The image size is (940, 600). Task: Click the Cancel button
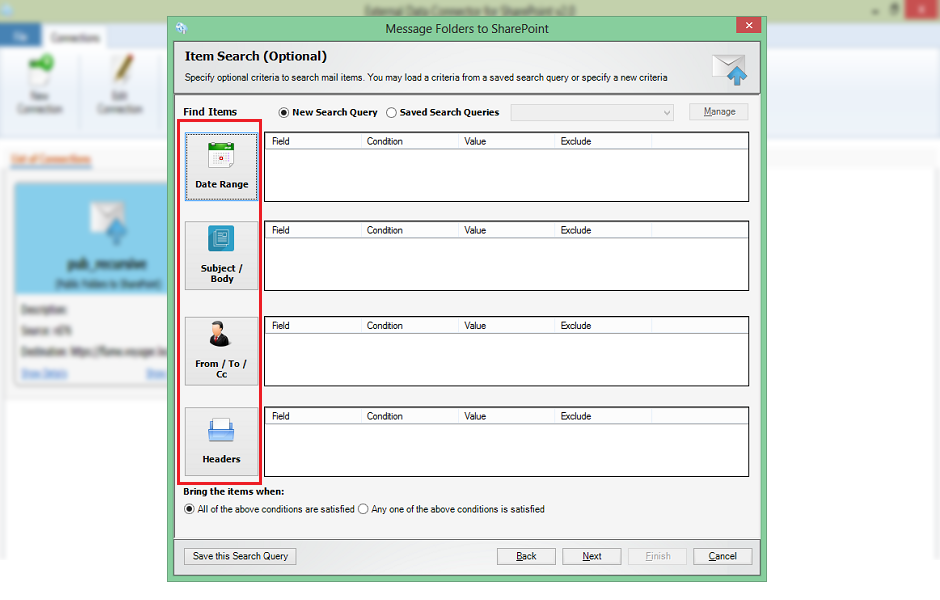(722, 556)
